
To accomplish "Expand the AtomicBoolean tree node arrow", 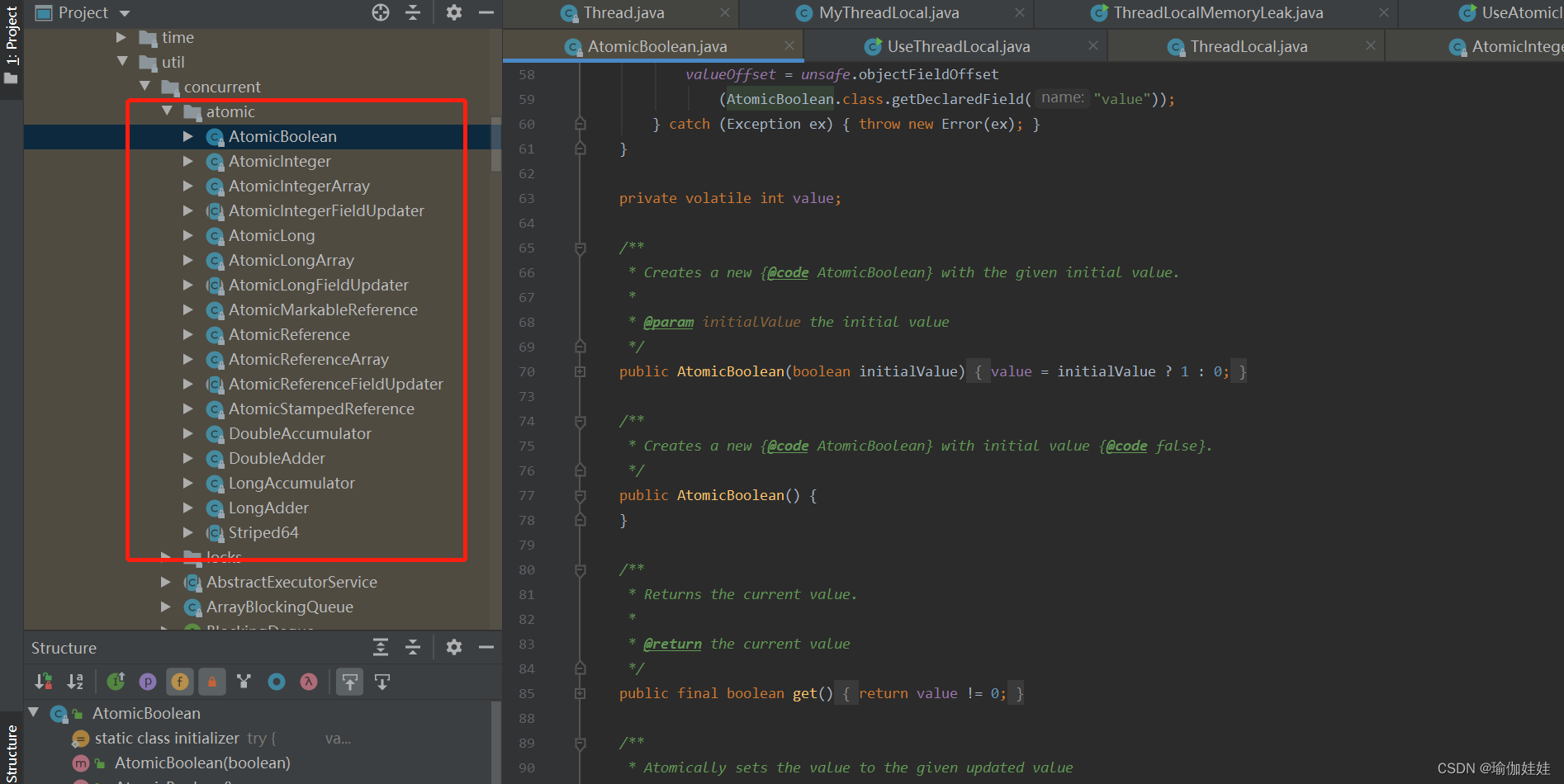I will tap(188, 136).
